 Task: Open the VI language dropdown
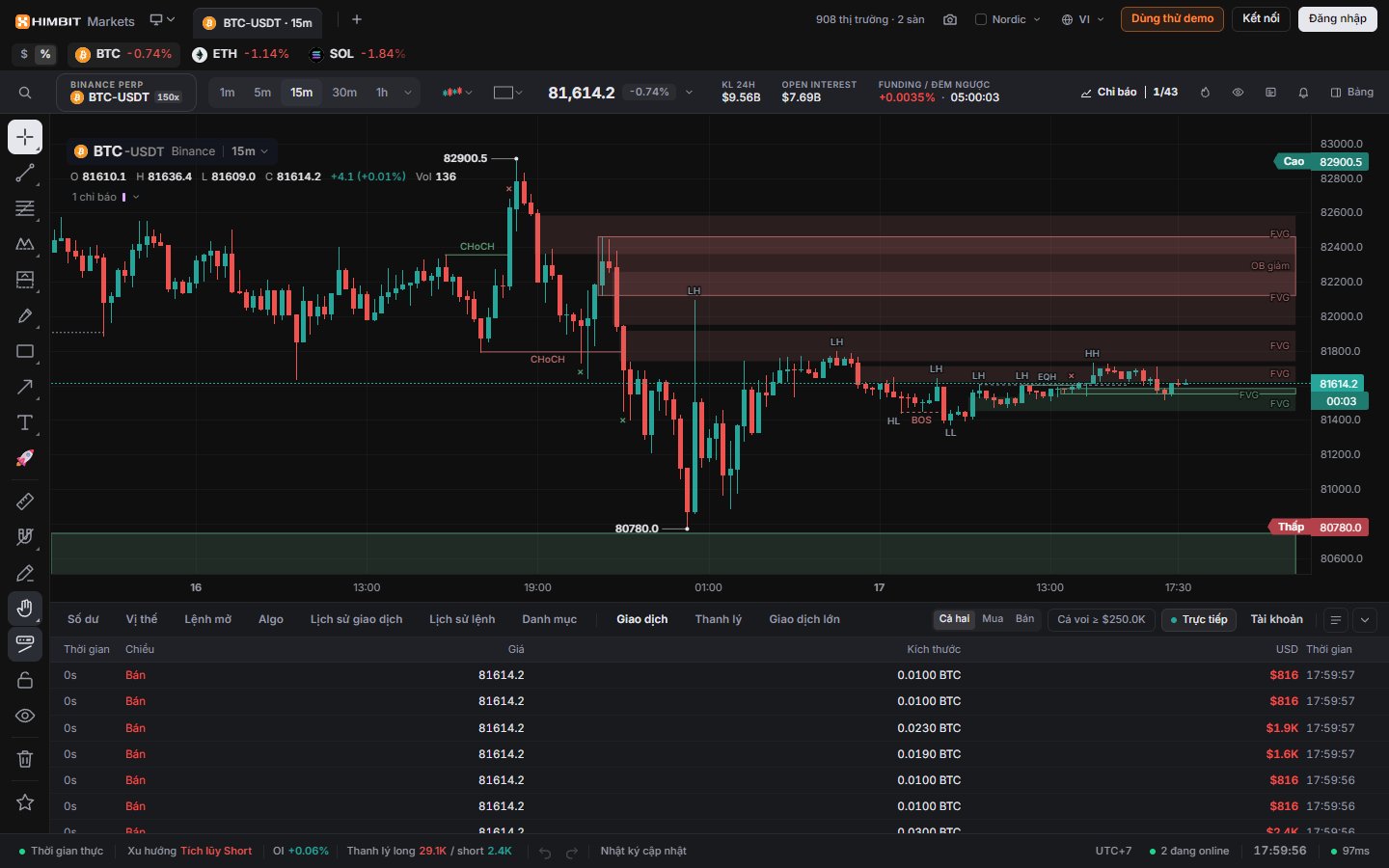pos(1082,19)
